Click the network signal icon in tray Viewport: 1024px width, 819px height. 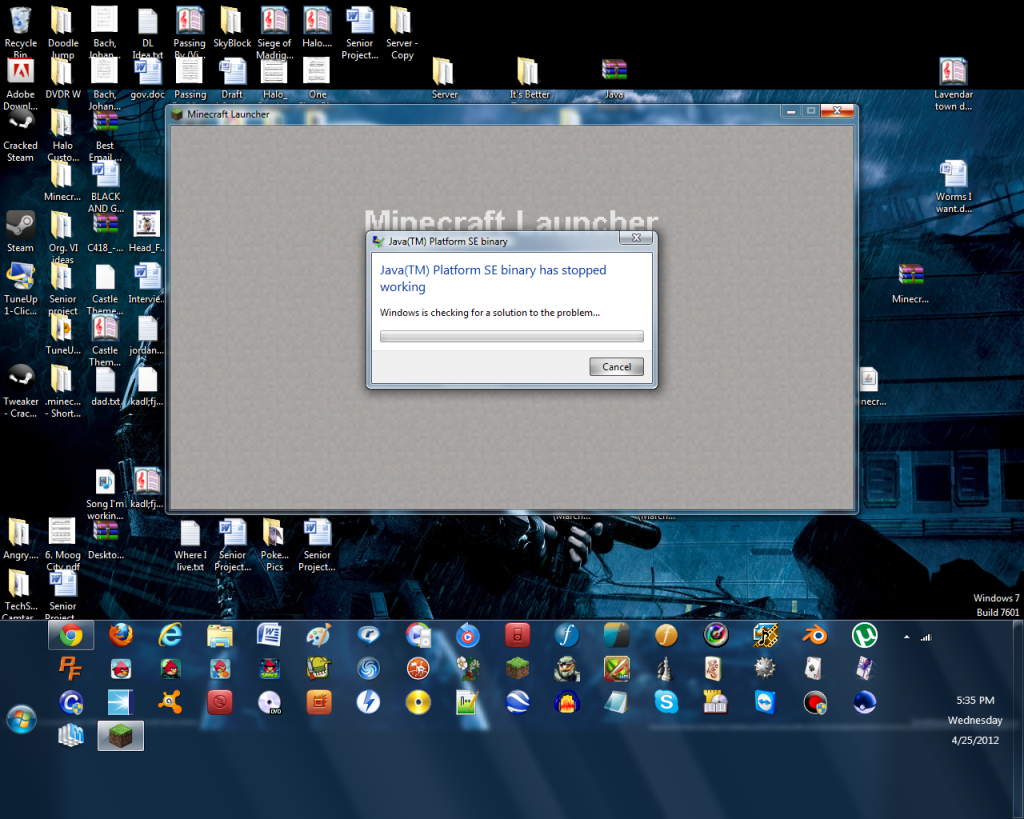(926, 637)
